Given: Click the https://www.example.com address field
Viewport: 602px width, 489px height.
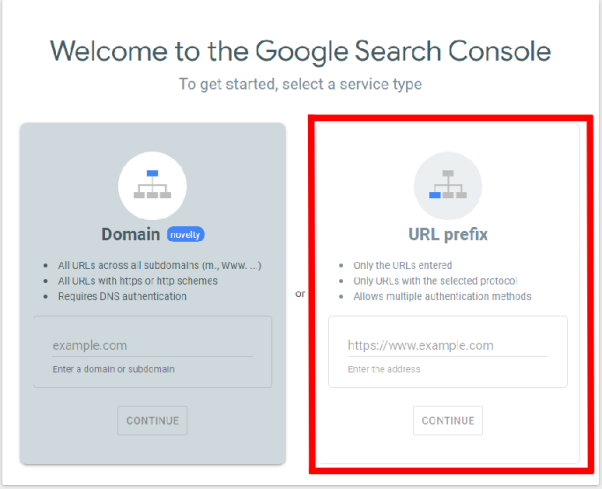Looking at the screenshot, I should coord(448,345).
